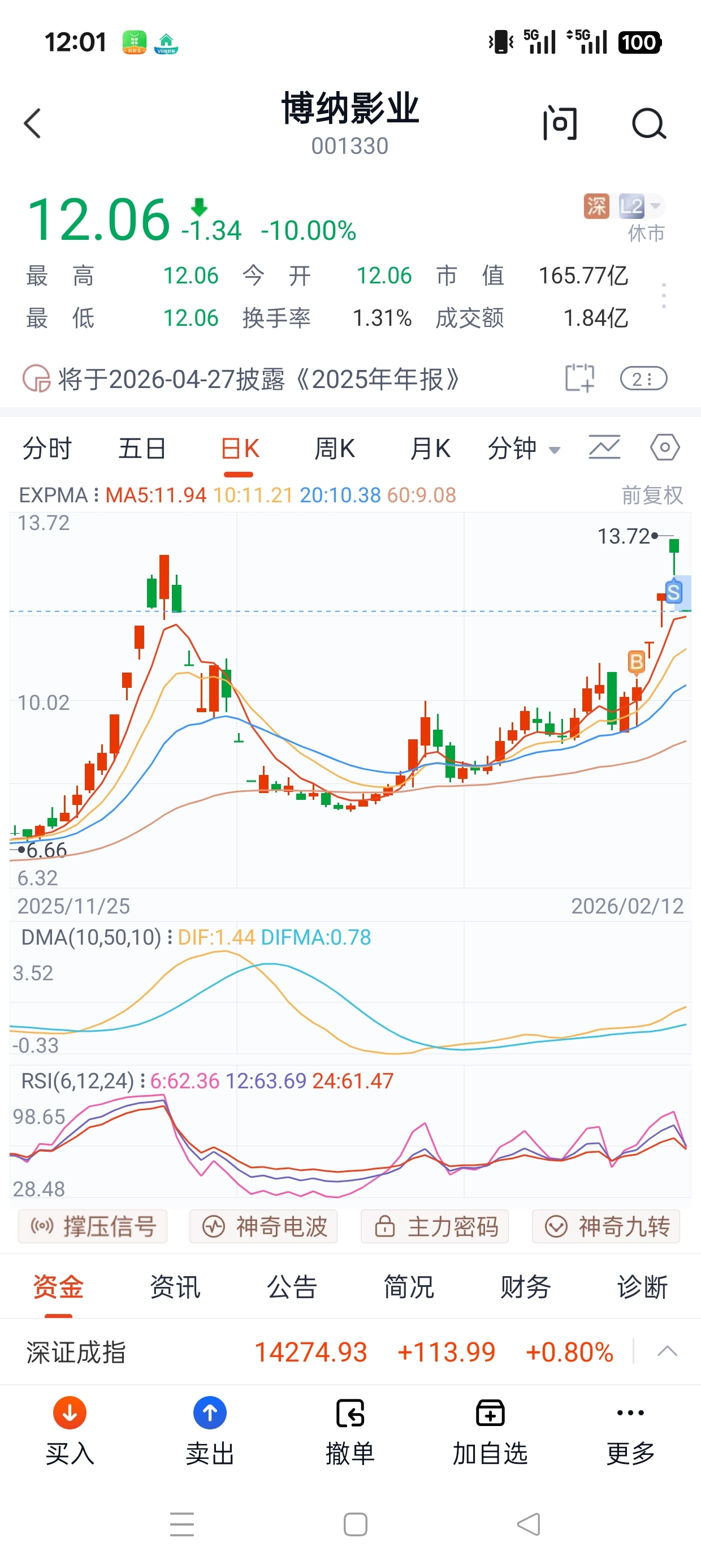Open the 简况 tab
701x1568 pixels.
[409, 1287]
